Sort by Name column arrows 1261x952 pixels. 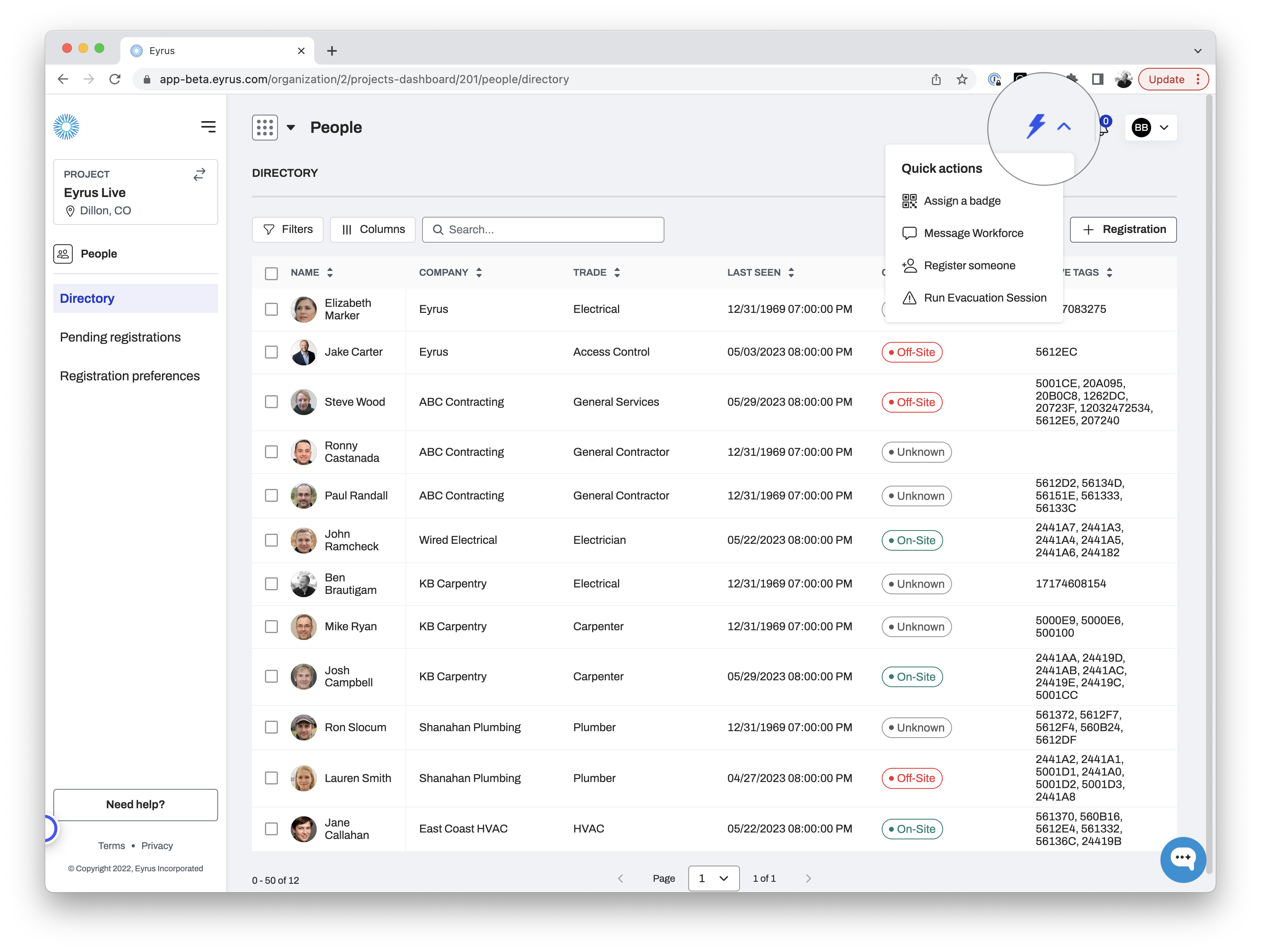pyautogui.click(x=330, y=273)
